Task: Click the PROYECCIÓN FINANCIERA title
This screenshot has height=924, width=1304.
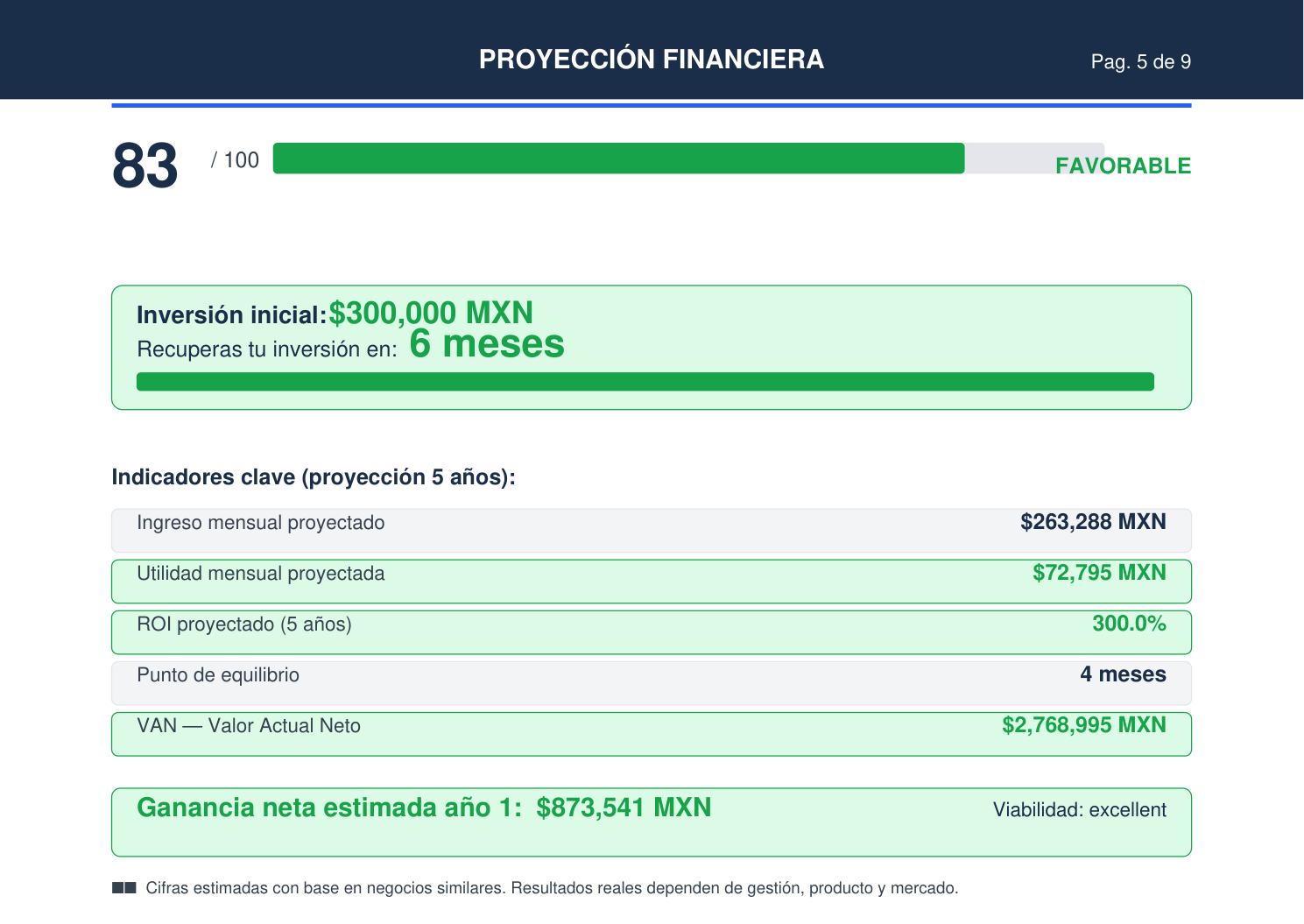Action: point(651,59)
